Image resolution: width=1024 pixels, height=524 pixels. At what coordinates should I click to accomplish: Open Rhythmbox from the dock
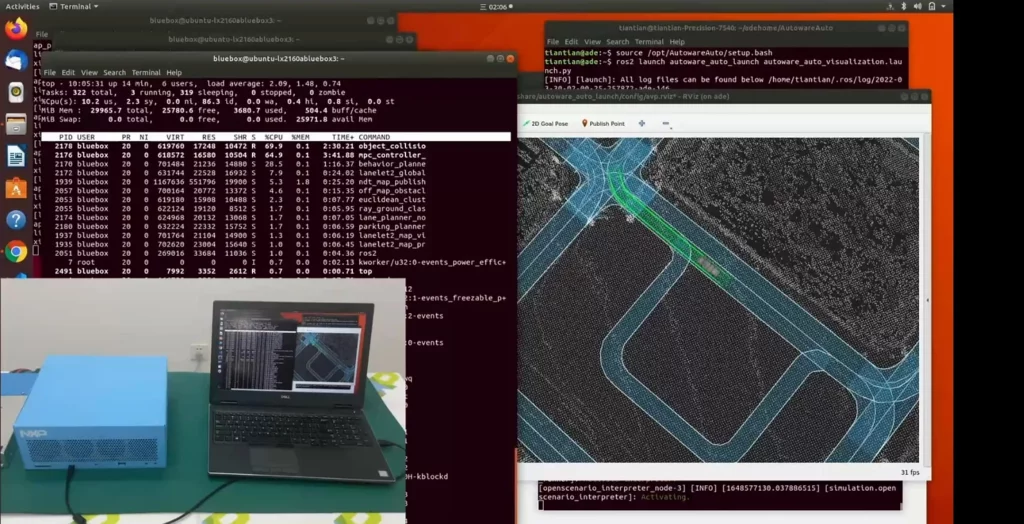tap(16, 92)
